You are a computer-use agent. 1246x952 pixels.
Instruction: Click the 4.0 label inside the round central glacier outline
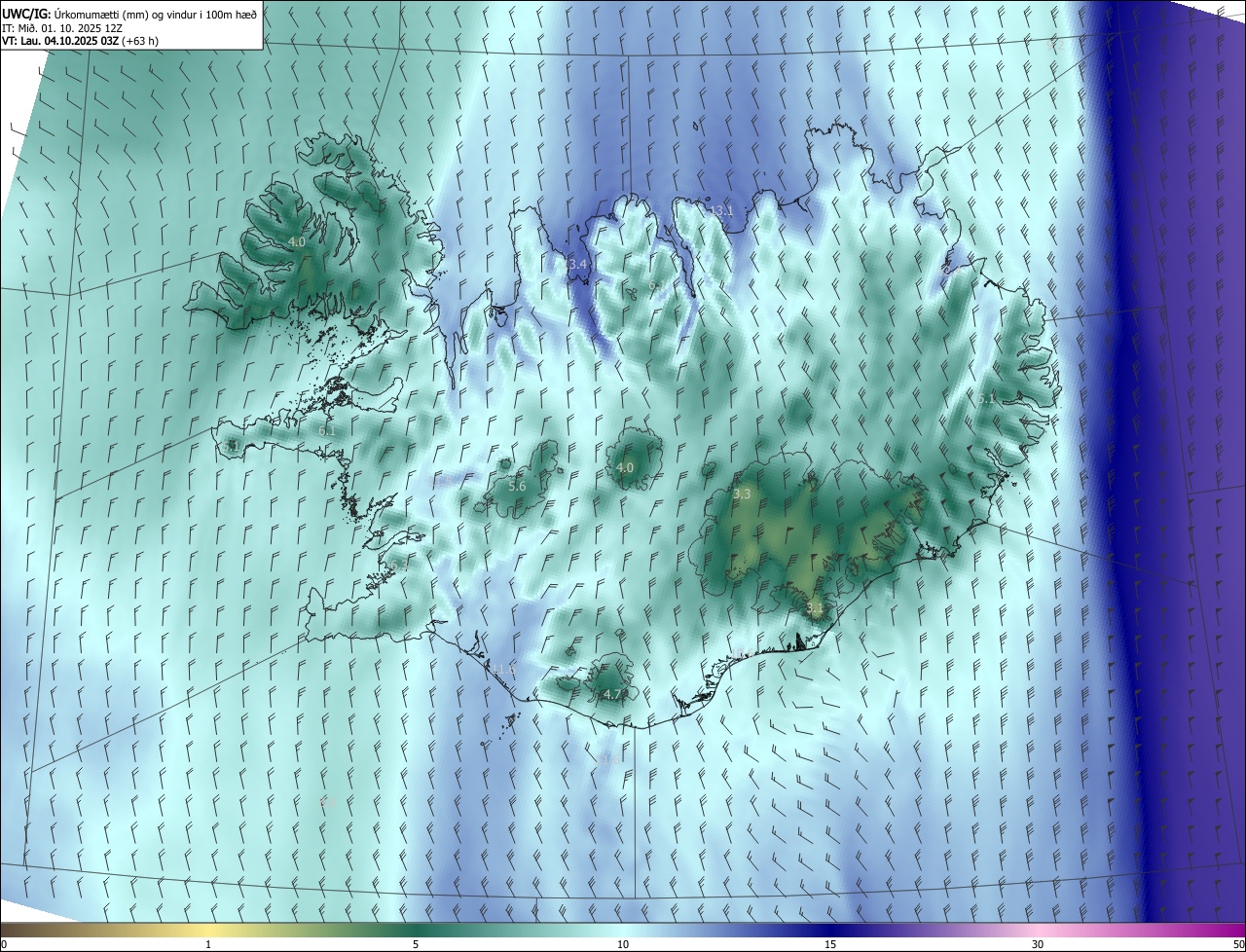[x=625, y=467]
